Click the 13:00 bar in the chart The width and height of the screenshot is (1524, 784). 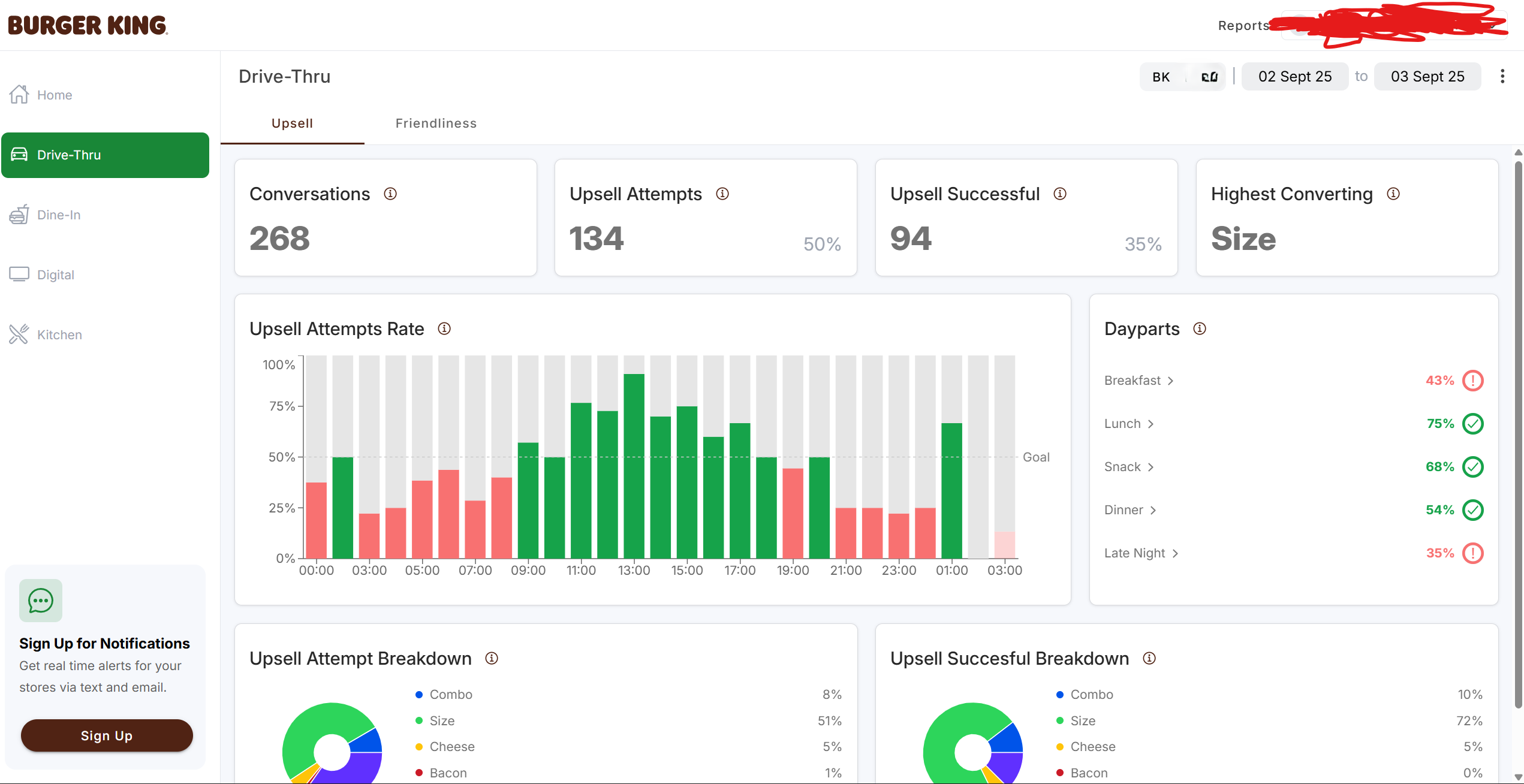634,466
